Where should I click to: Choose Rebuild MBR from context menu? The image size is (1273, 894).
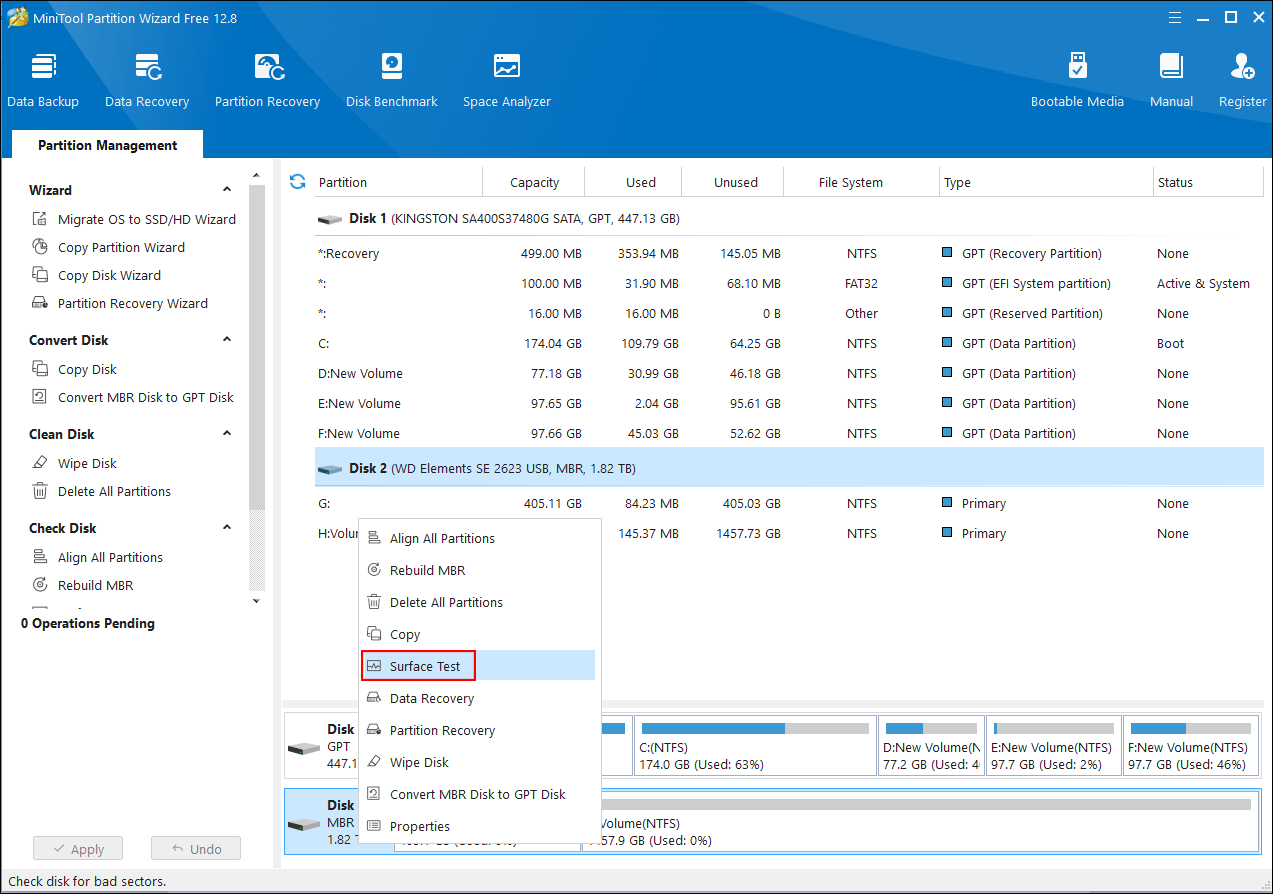[x=478, y=570]
